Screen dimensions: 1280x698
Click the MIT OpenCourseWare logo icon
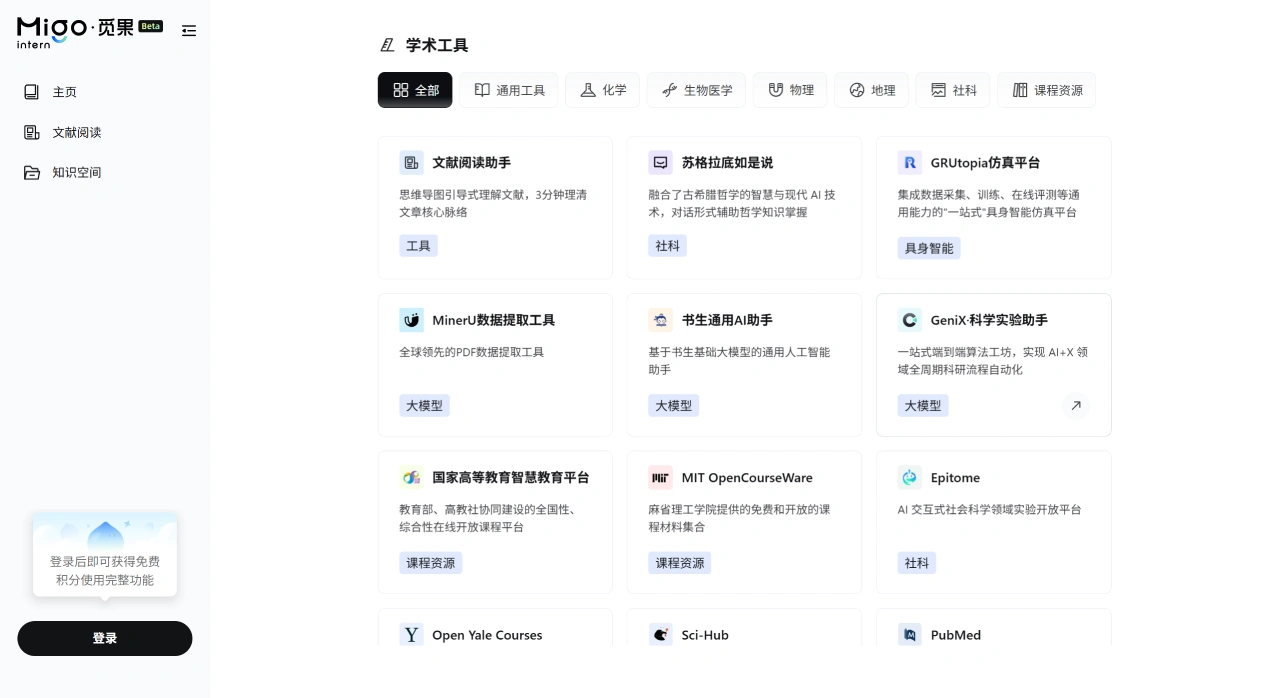pyautogui.click(x=660, y=478)
